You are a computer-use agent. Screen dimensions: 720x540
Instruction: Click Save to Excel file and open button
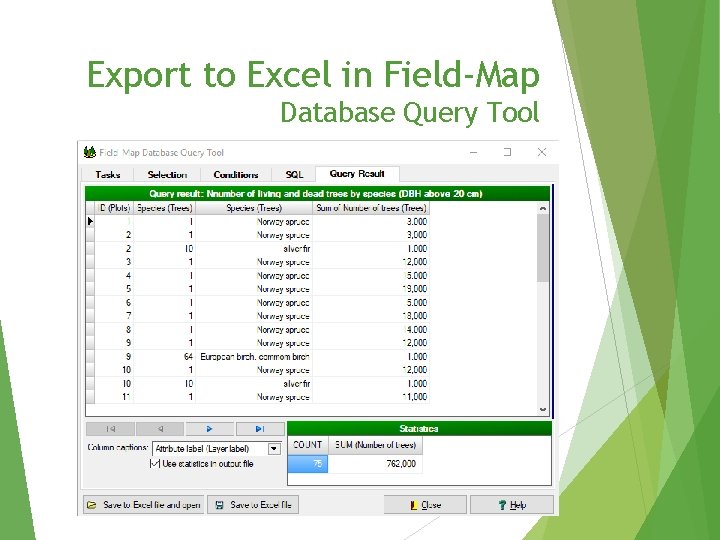pyautogui.click(x=144, y=505)
